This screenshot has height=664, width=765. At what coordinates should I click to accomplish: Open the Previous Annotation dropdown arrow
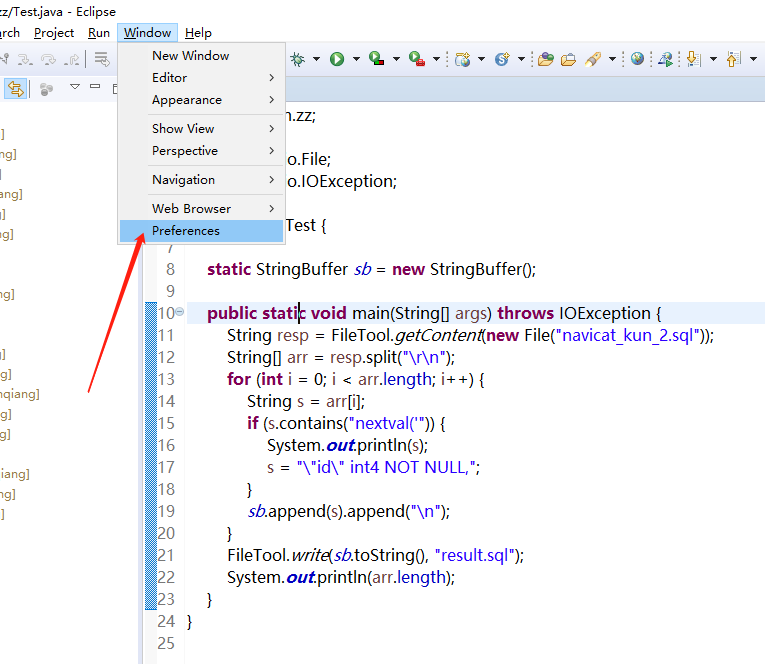[753, 60]
